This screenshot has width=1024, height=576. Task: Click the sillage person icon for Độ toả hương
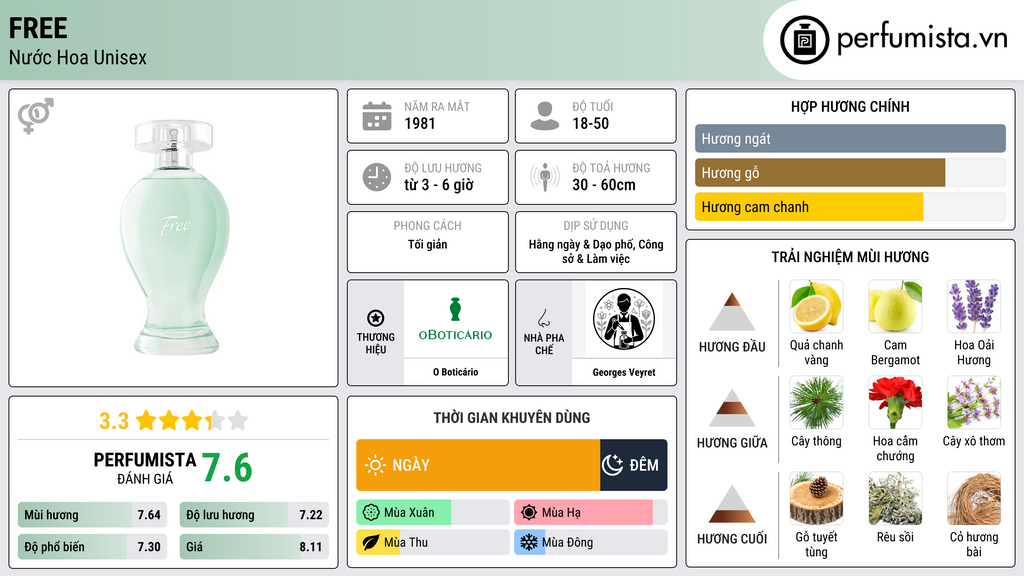(545, 177)
